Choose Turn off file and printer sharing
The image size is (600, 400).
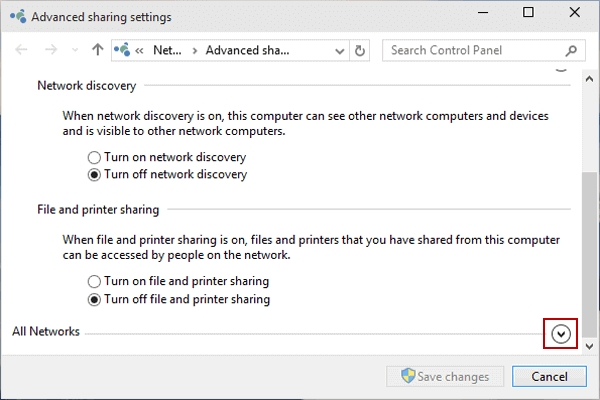95,299
